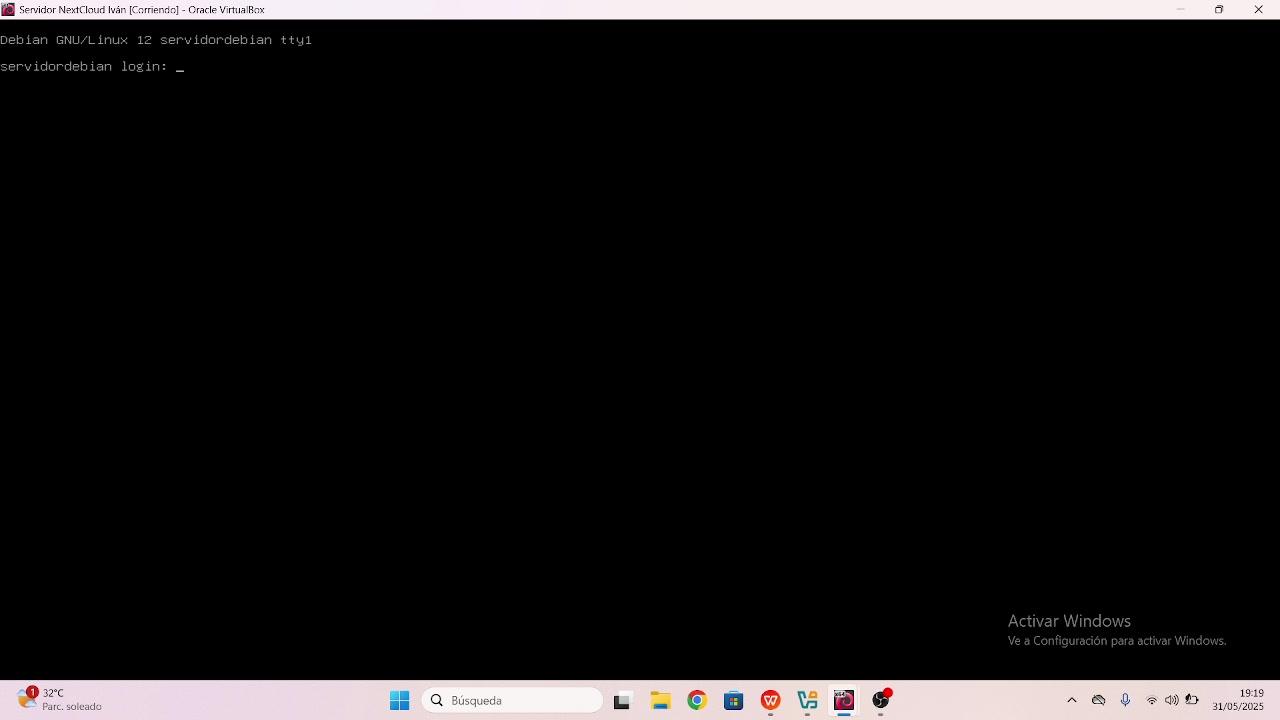Open WPS Office from the taskbar
The height and width of the screenshot is (720, 1280).
tap(770, 700)
